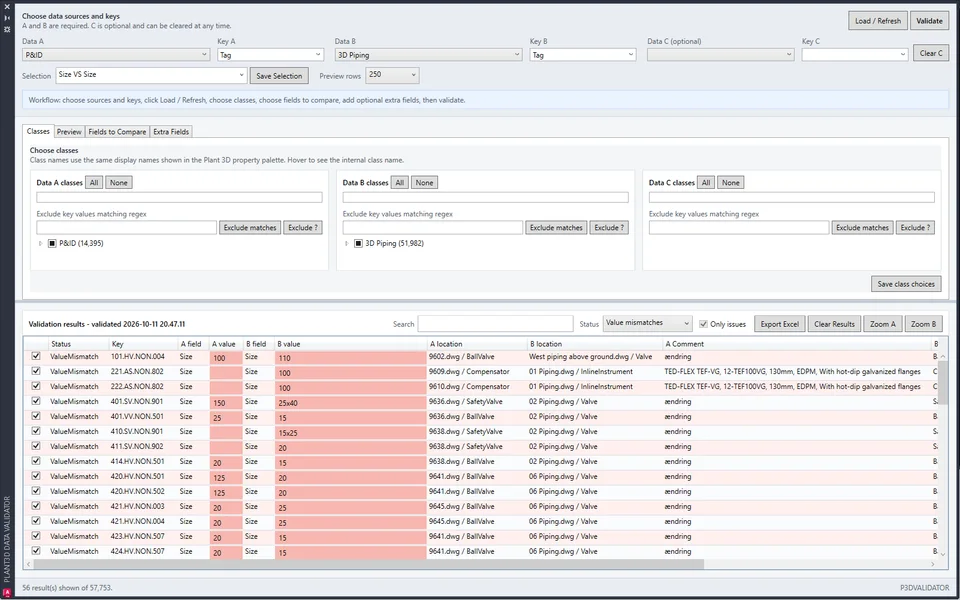Uncheck row 410.SV.NON.901 checkbox
Image resolution: width=960 pixels, height=600 pixels.
point(36,431)
